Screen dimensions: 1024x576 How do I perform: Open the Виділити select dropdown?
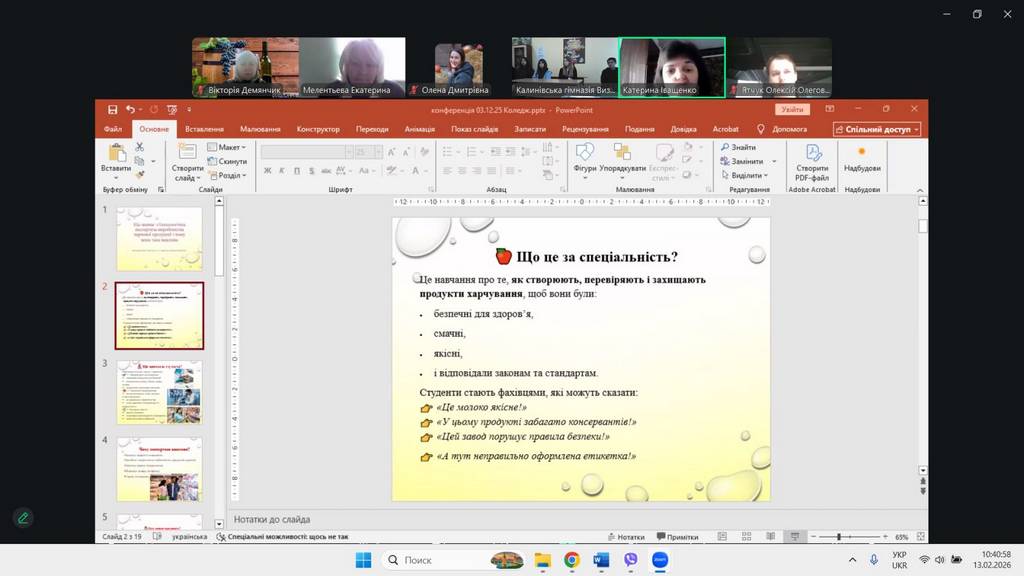747,175
